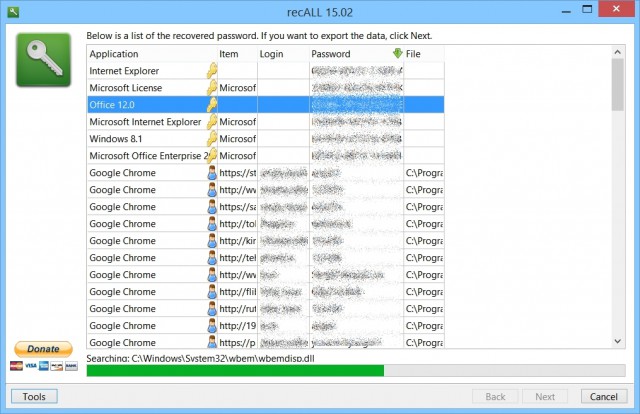Click the list scrollbar up arrow
Viewport: 640px width, 414px height.
click(x=618, y=52)
